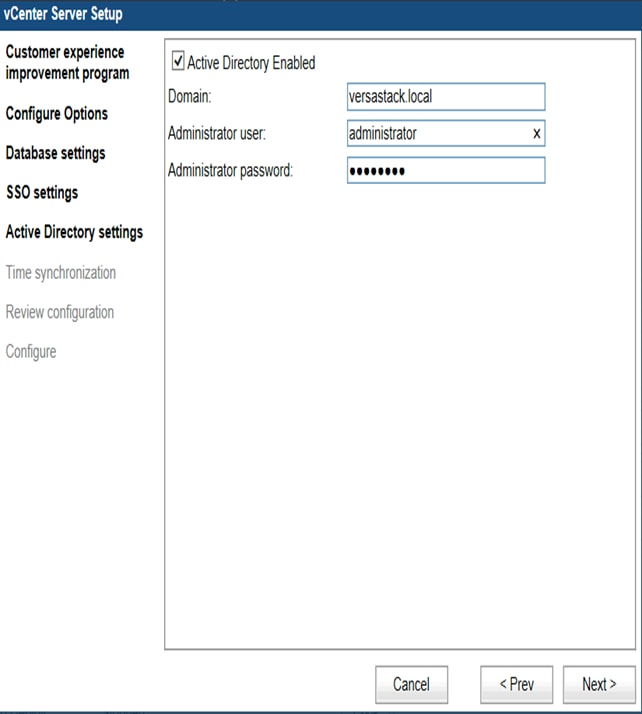Toggle the Active Directory Enabled checkbox

coord(179,62)
